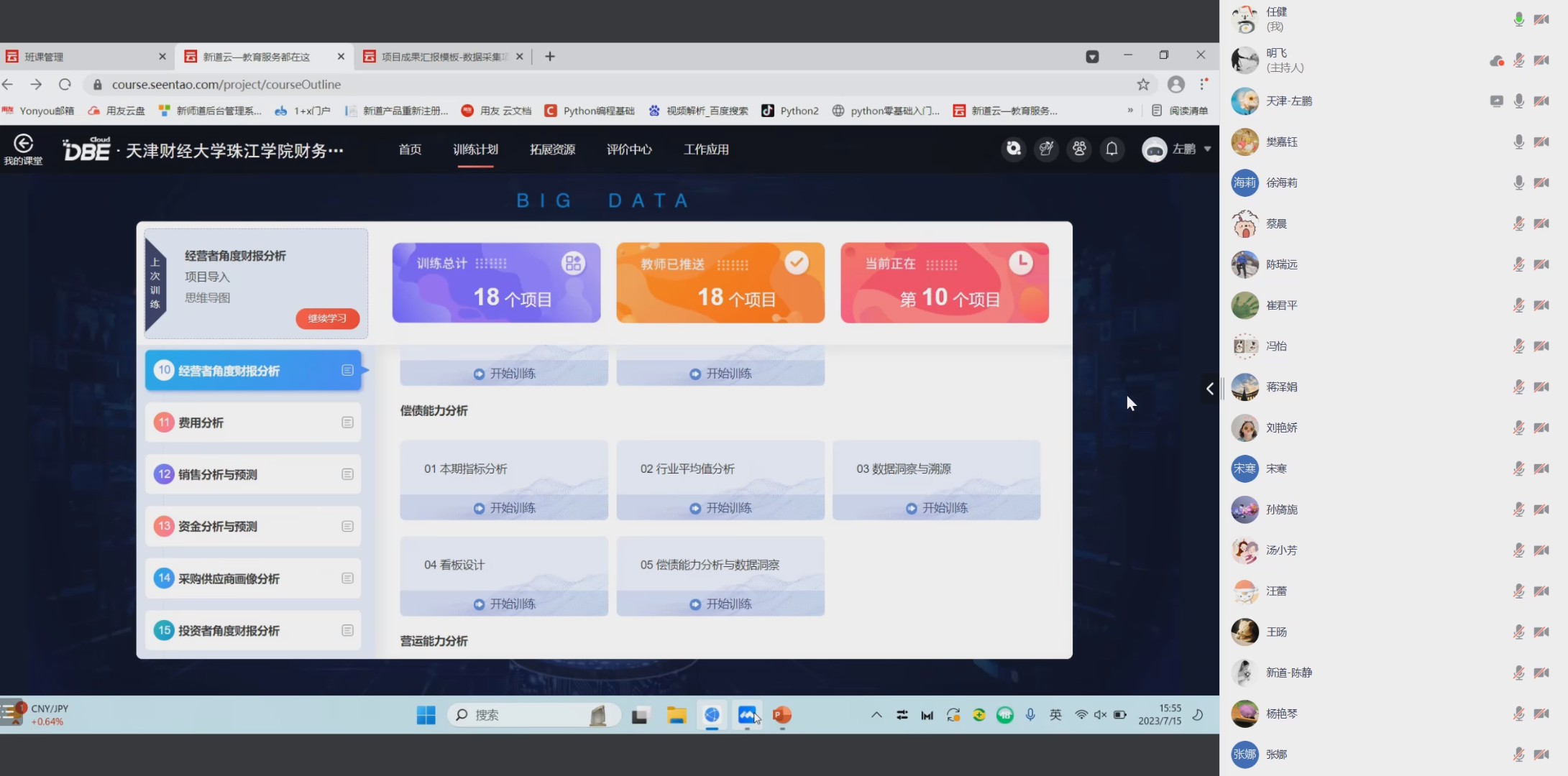Click the 继续学习 button
The width and height of the screenshot is (1568, 776).
point(327,318)
